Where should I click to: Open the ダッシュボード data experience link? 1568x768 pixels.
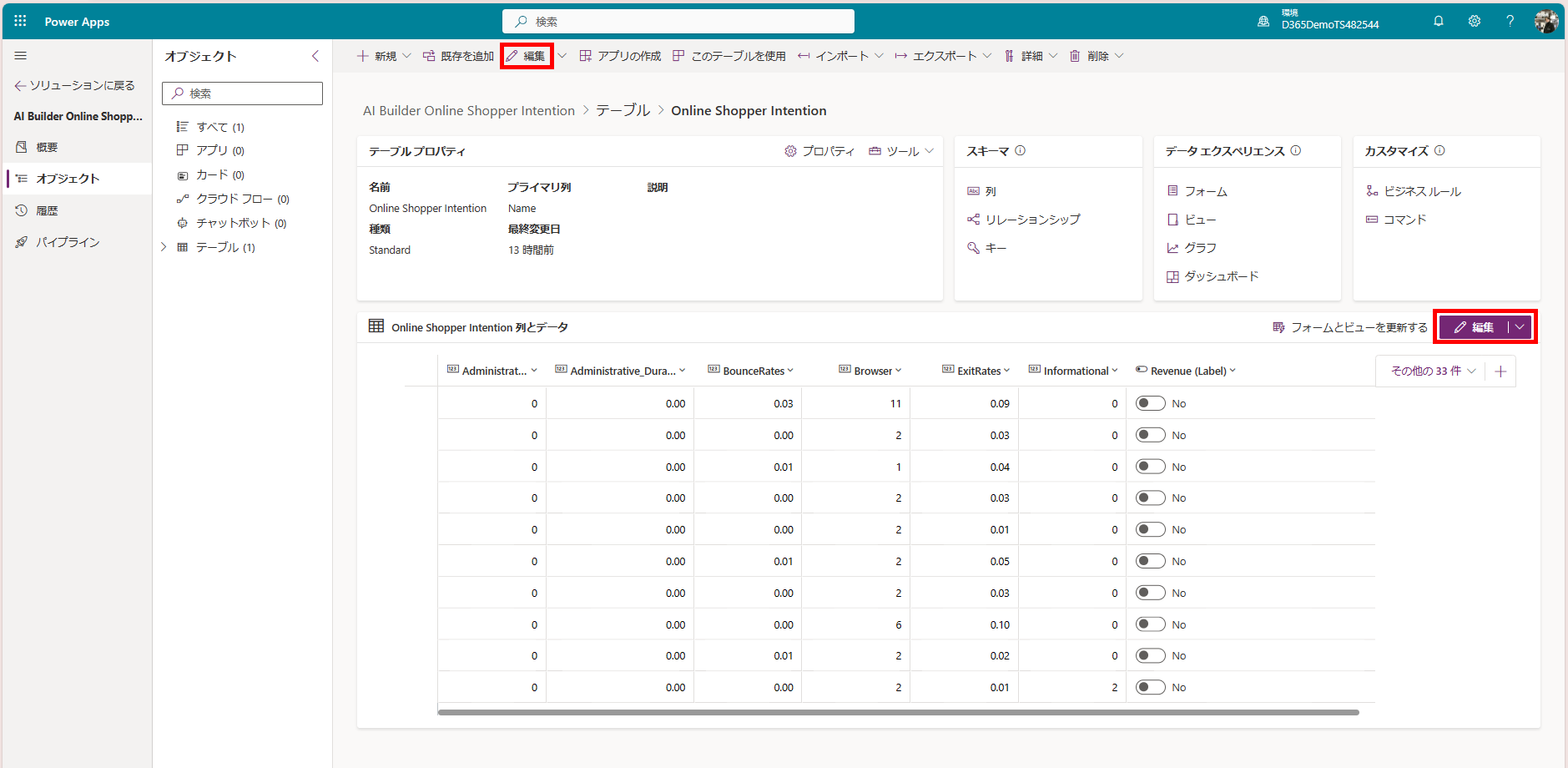[x=1213, y=276]
